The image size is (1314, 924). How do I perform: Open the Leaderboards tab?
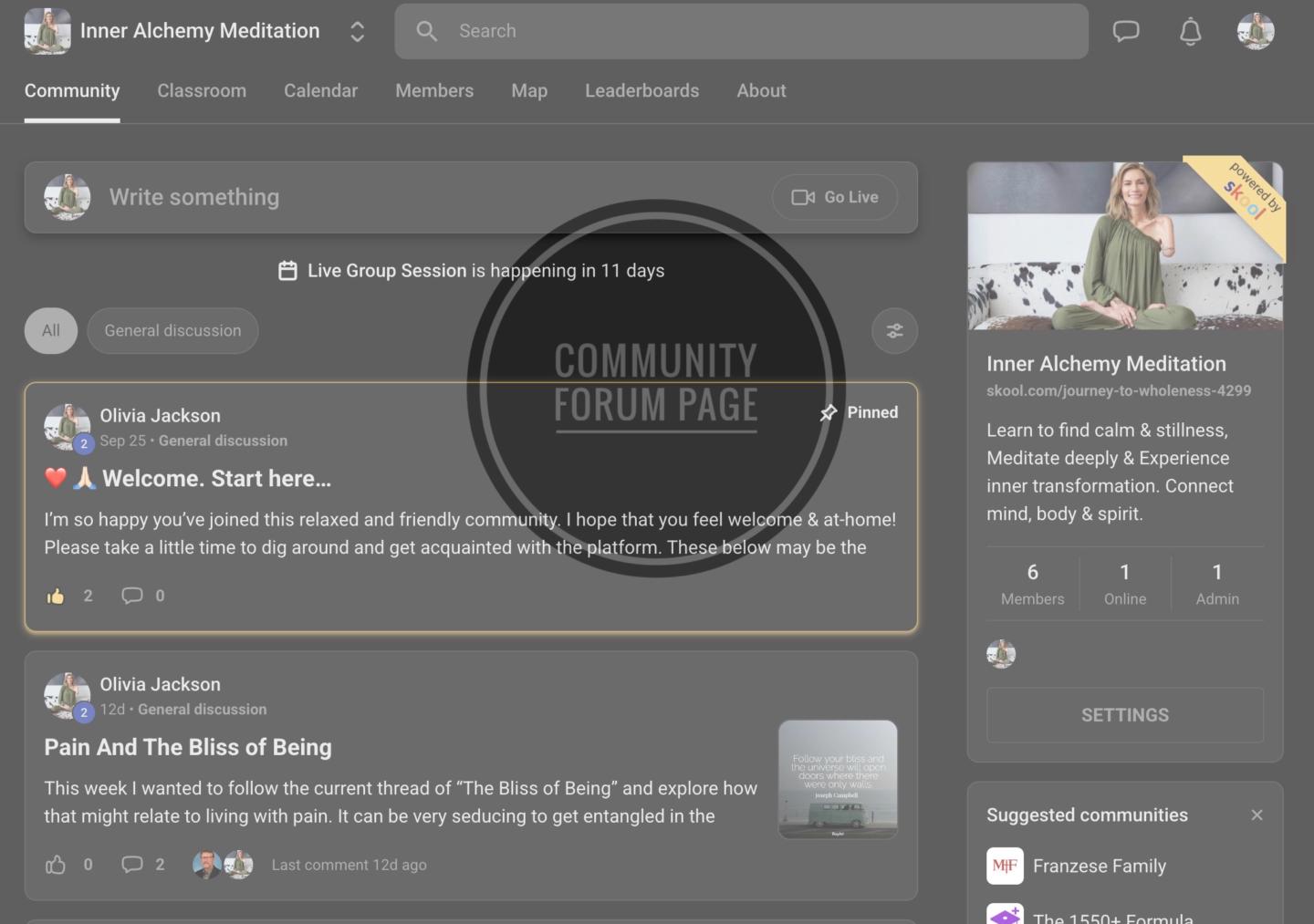point(641,91)
